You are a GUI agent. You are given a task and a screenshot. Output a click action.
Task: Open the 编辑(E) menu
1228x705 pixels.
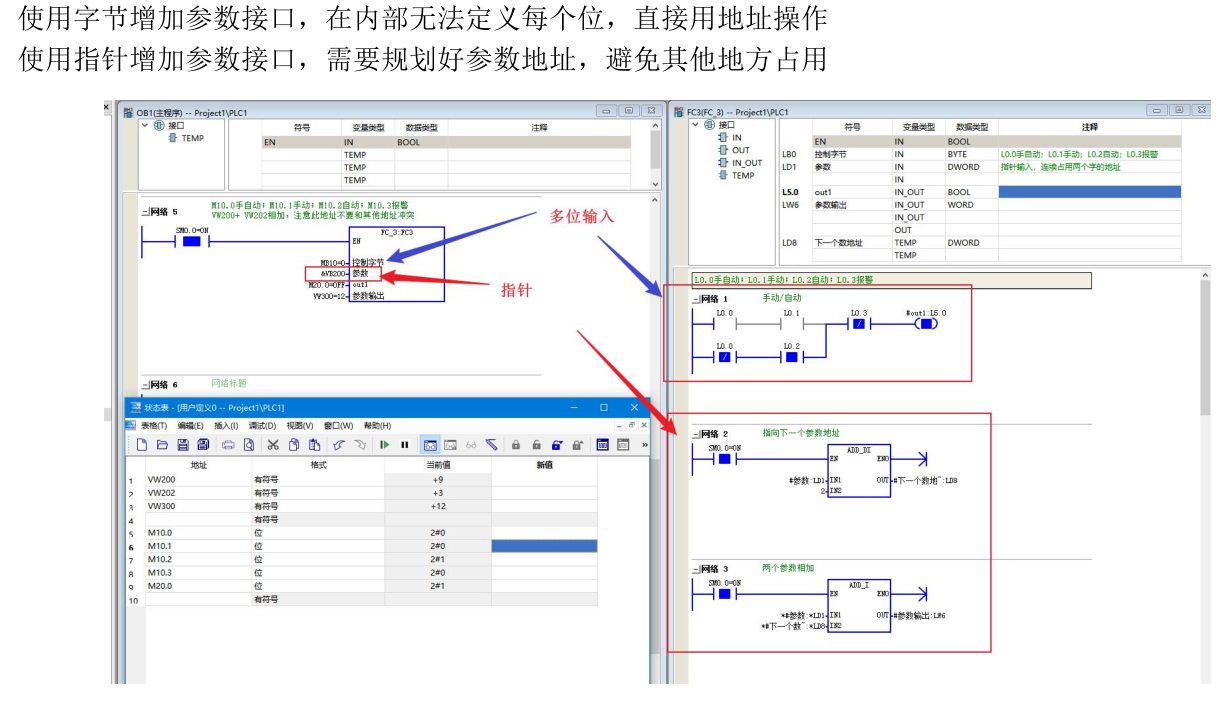pos(190,426)
